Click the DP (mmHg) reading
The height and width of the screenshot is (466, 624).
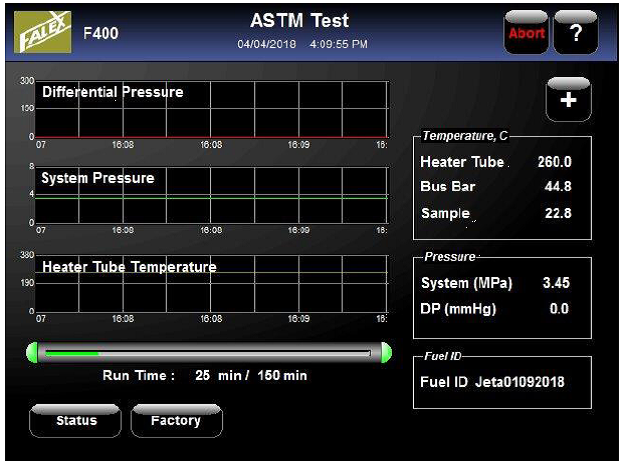559,309
